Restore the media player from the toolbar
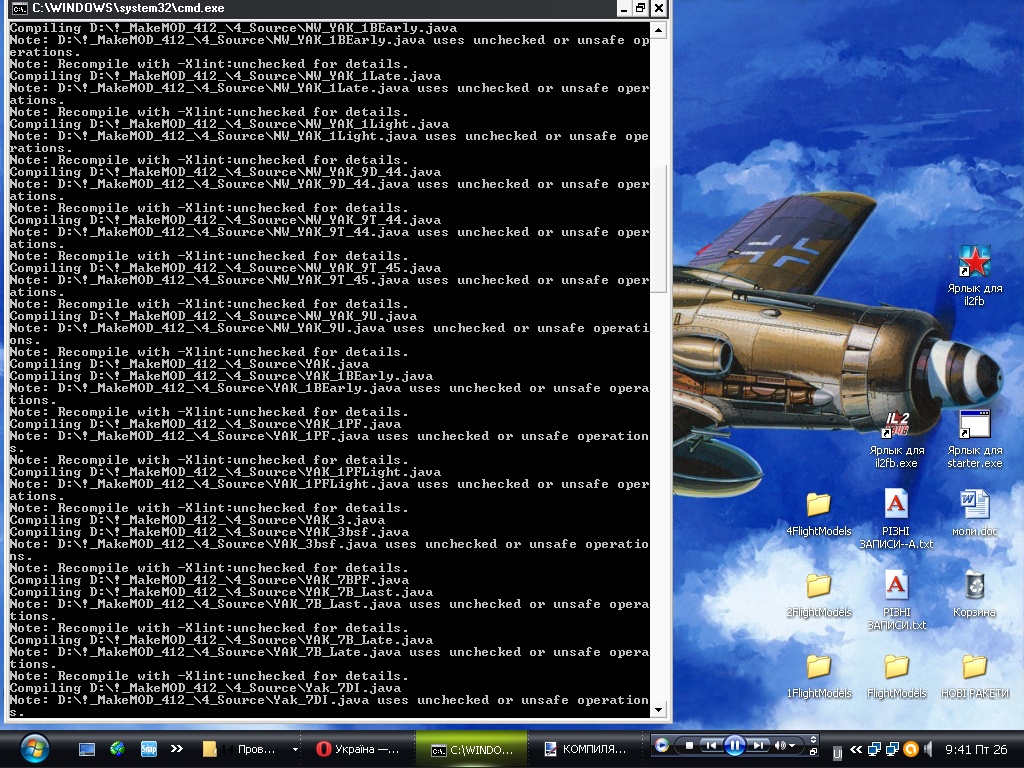This screenshot has width=1024, height=768. [x=813, y=752]
